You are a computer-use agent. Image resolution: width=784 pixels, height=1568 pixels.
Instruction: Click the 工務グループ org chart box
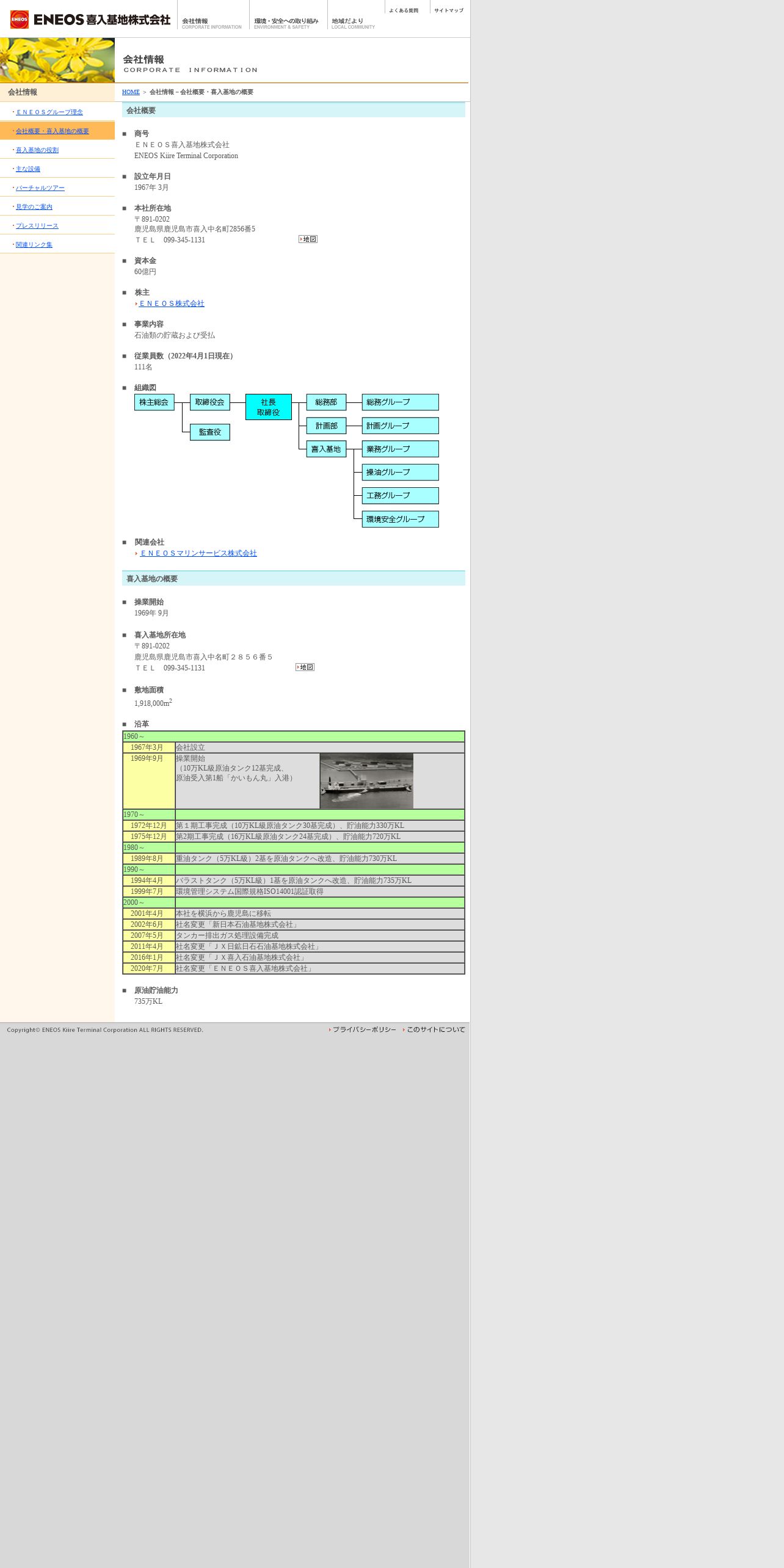click(x=401, y=496)
